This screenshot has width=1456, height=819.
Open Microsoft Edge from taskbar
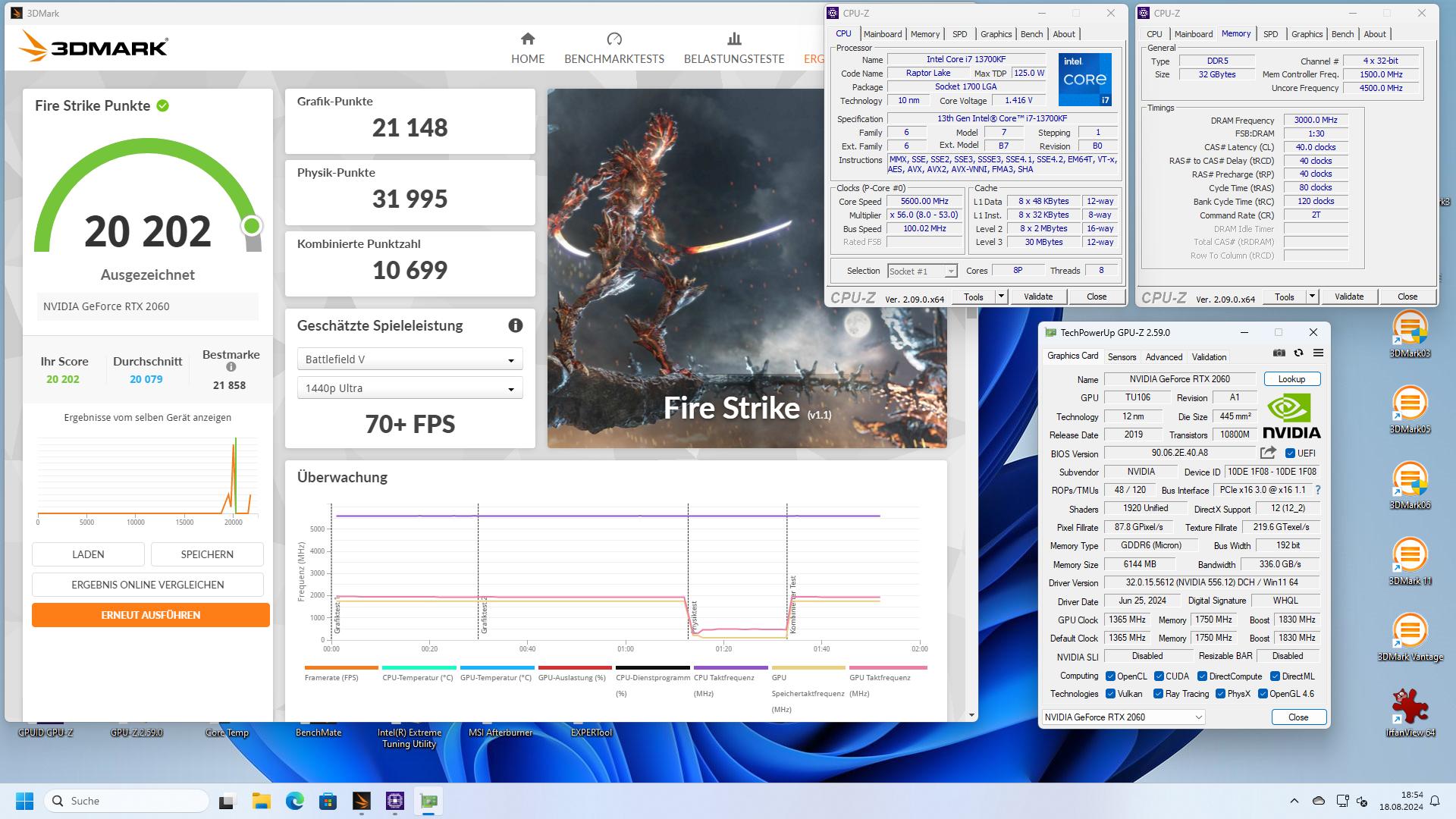tap(295, 801)
